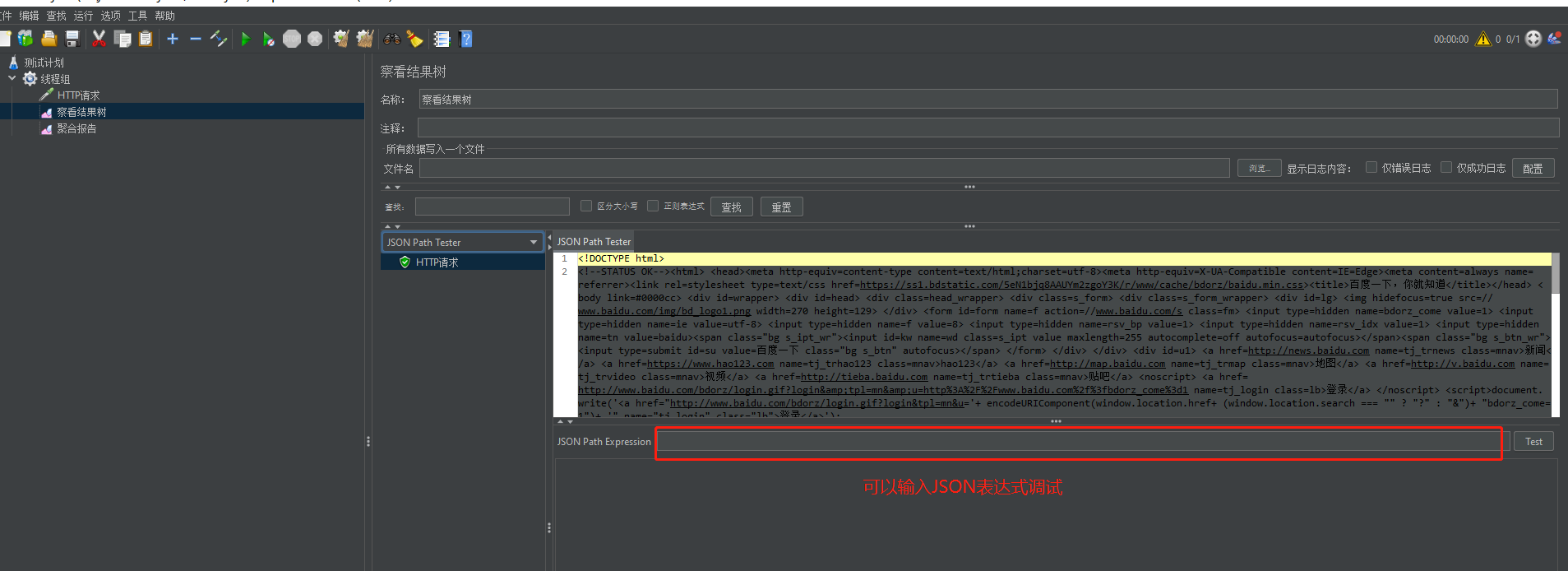Open Help with question-mark book icon
The width and height of the screenshot is (1568, 571).
tap(465, 39)
